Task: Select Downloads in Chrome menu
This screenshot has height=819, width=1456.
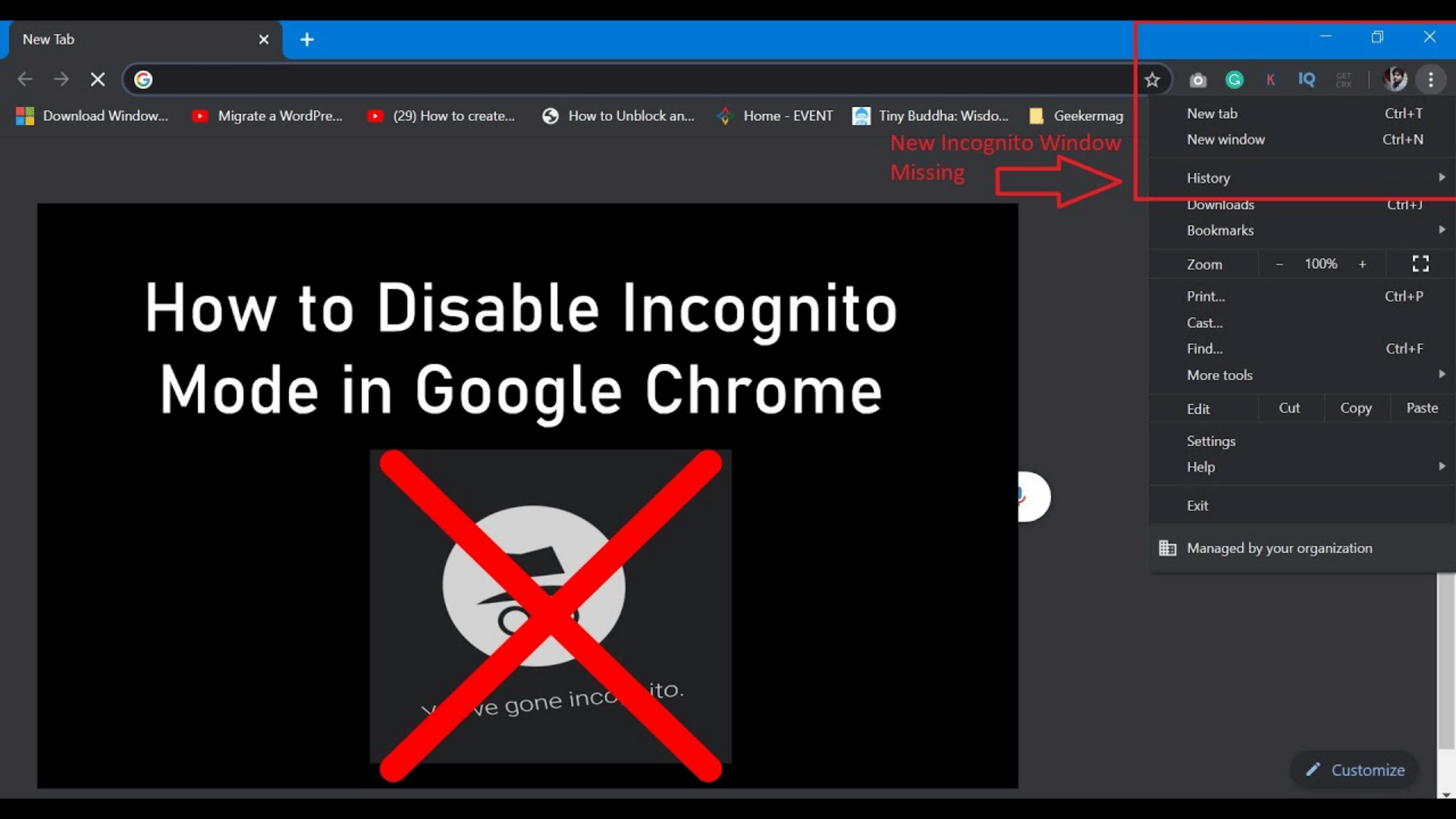Action: [x=1302, y=204]
